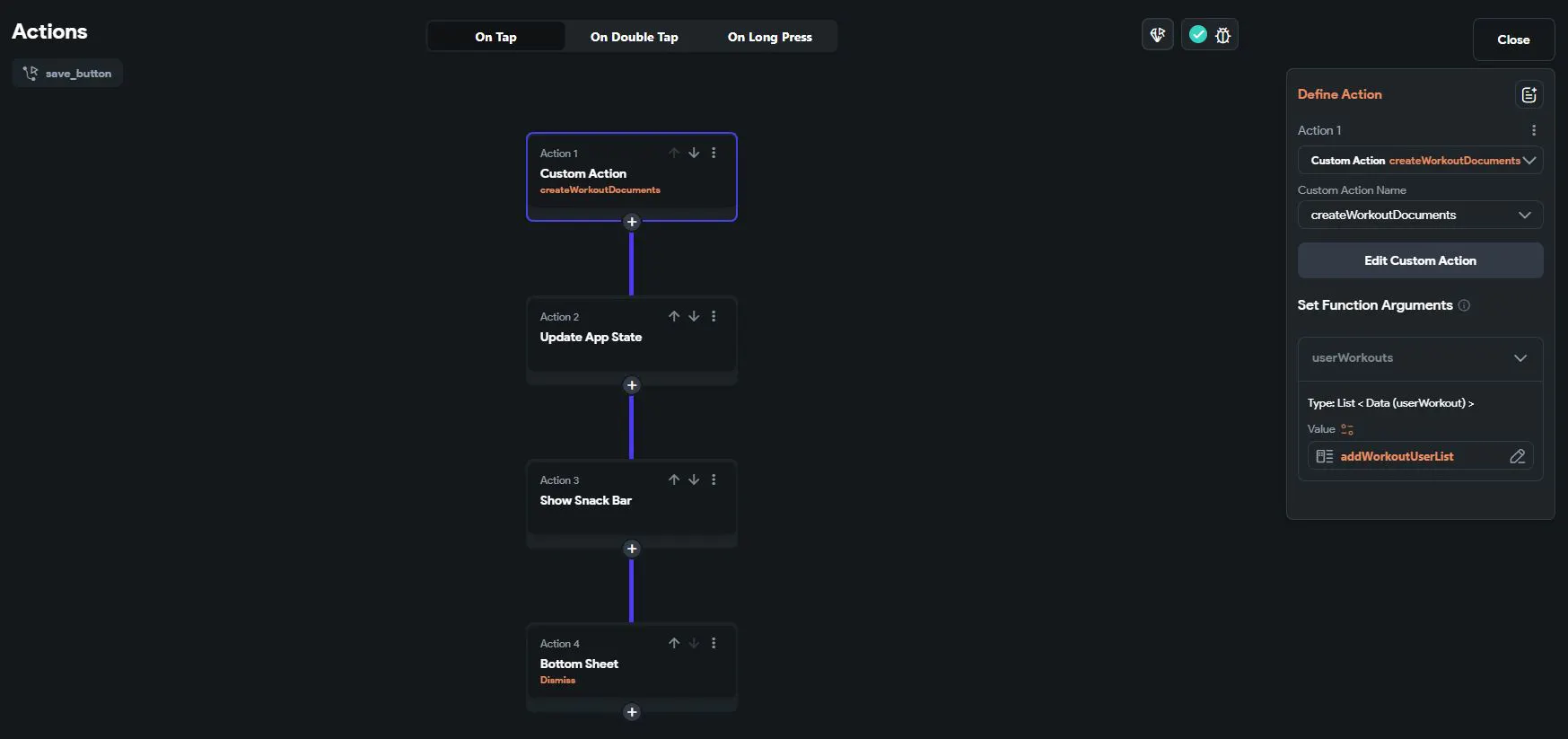Select the Bottom Sheet Dismiss action card
This screenshot has width=1568, height=739.
[x=632, y=666]
